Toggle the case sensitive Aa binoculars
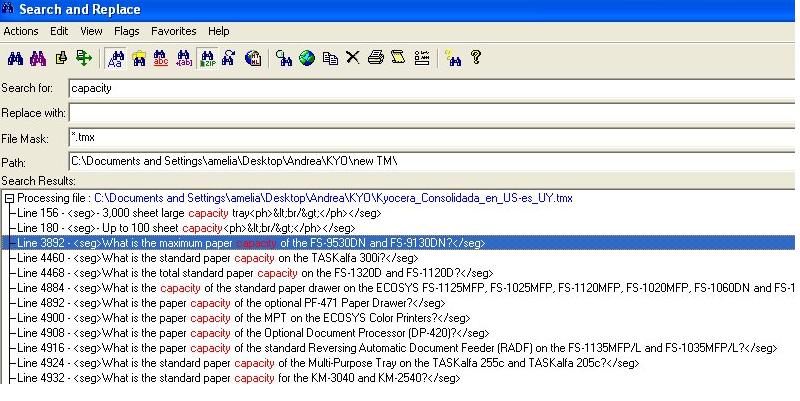The width and height of the screenshot is (800, 401). pos(116,58)
